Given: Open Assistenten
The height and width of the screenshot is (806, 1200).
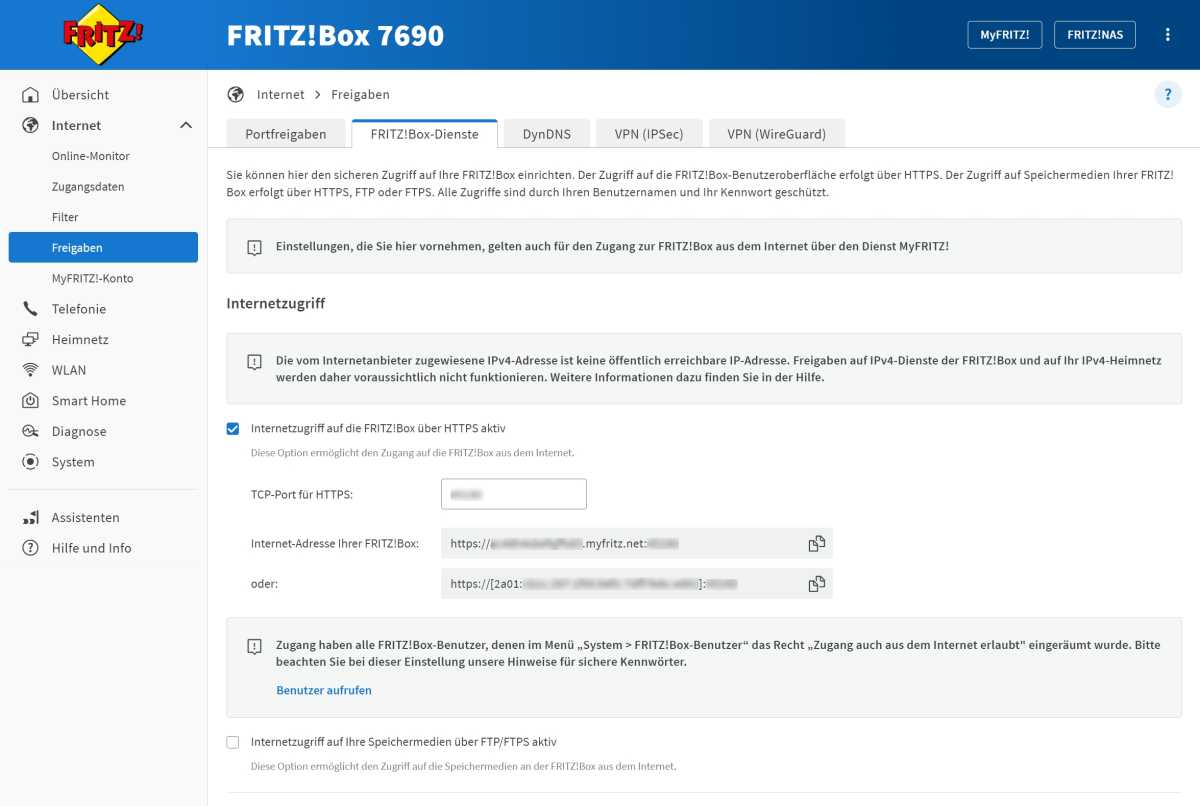Looking at the screenshot, I should pos(85,518).
